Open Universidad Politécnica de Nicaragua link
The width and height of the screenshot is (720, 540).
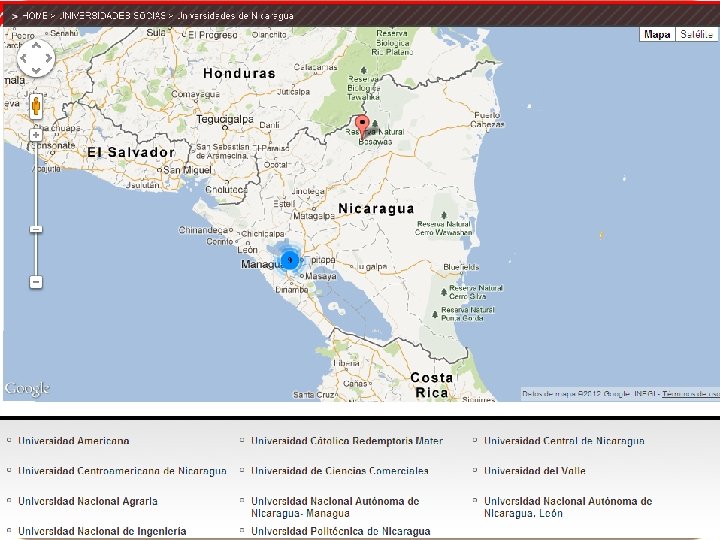click(x=341, y=531)
